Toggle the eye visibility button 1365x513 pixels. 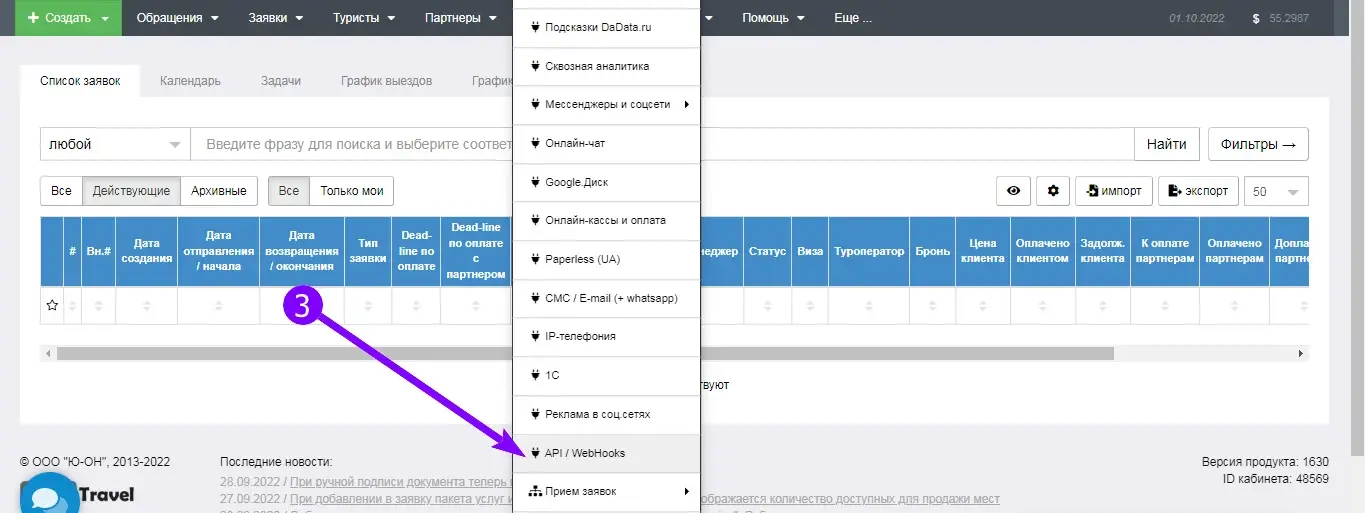pyautogui.click(x=1013, y=191)
